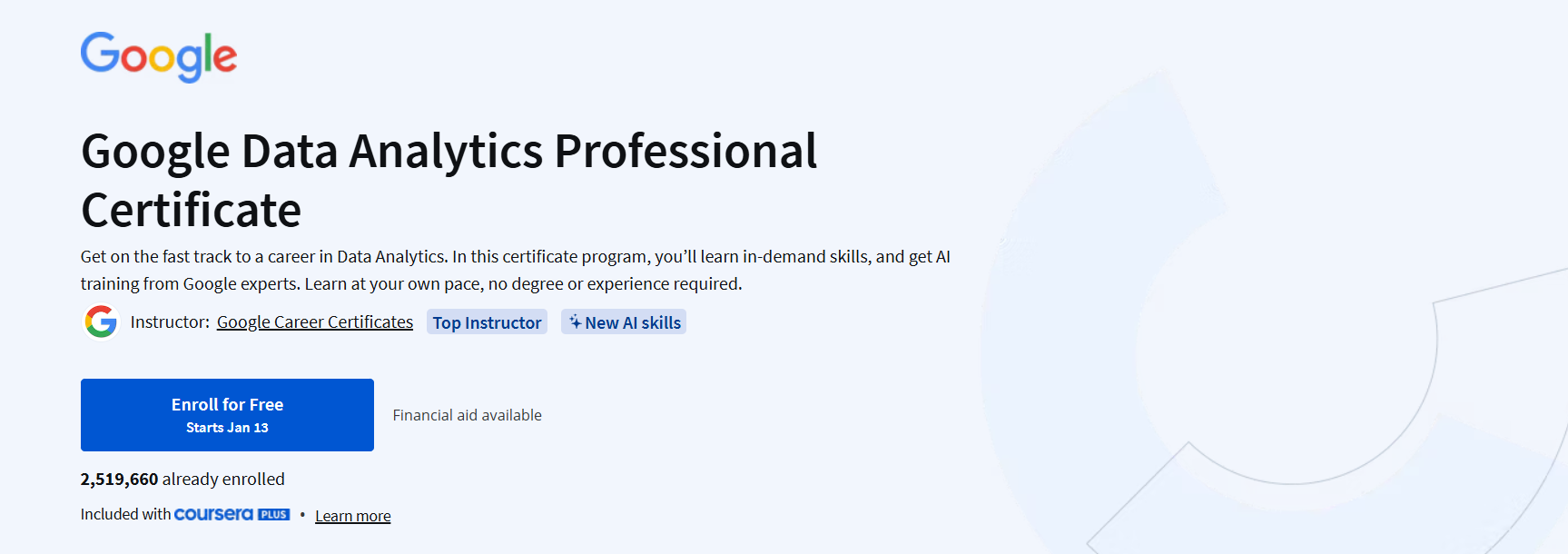This screenshot has width=1568, height=554.
Task: Click Enroll for Free button
Action: click(227, 414)
